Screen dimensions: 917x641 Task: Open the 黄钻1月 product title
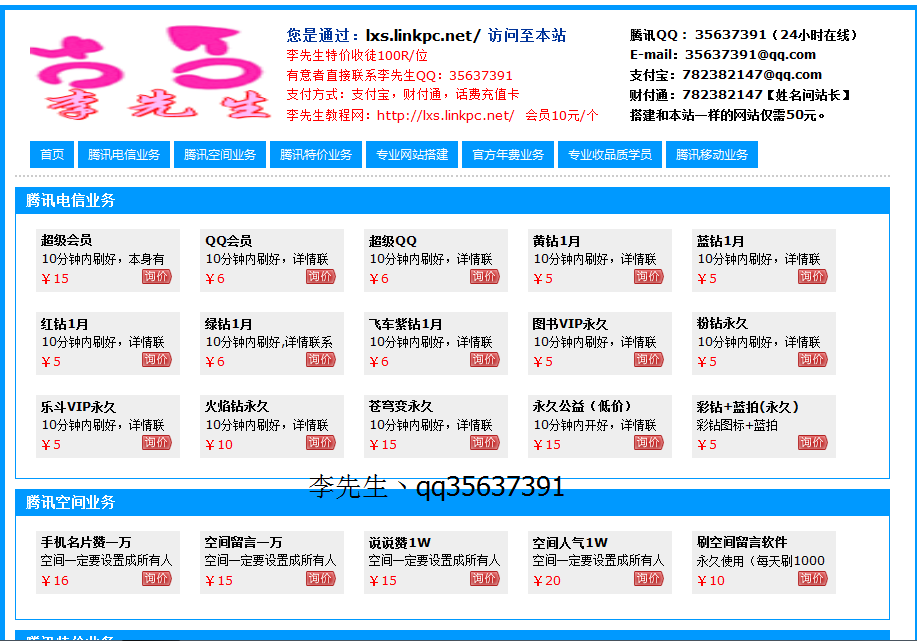tap(556, 240)
